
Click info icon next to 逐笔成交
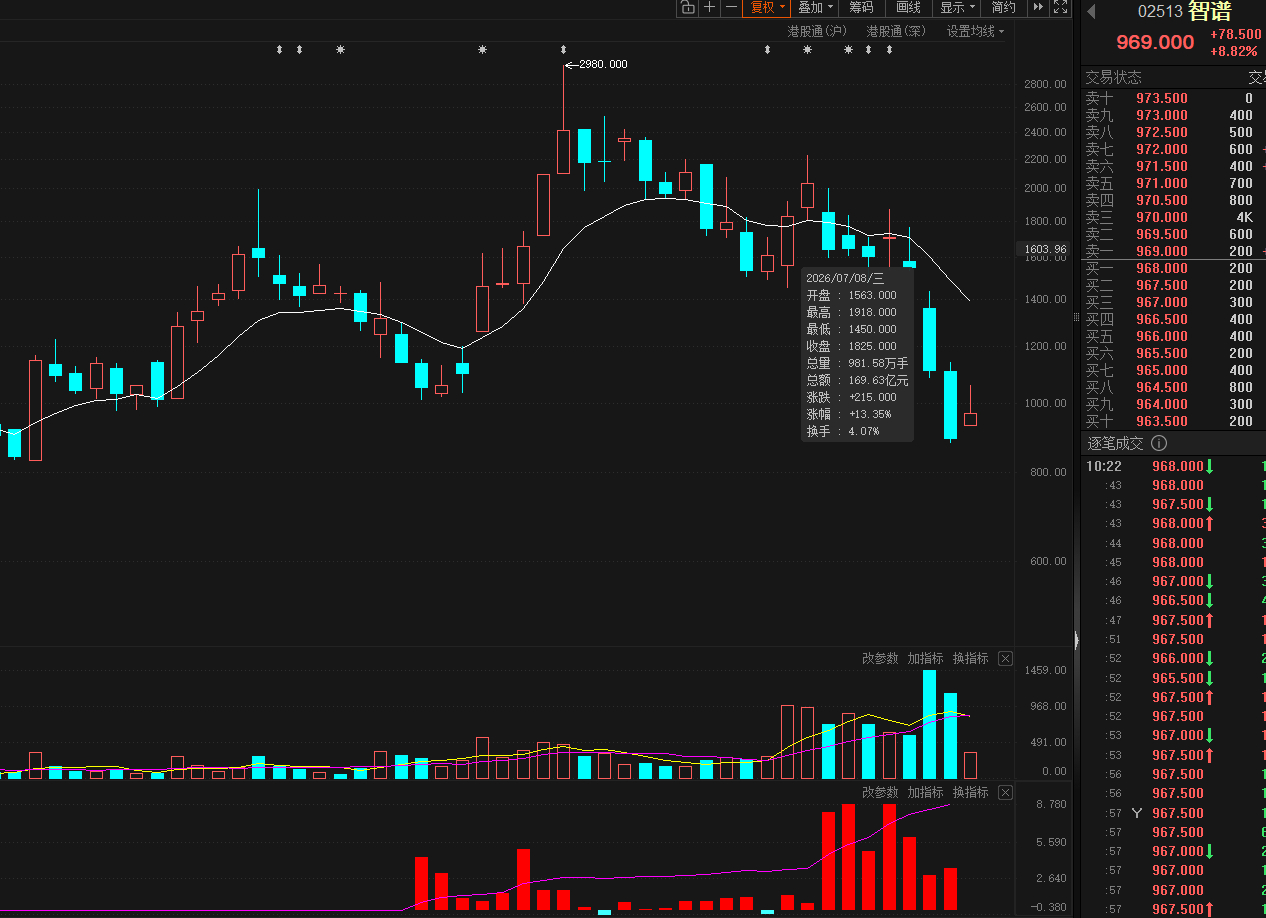coord(1159,444)
